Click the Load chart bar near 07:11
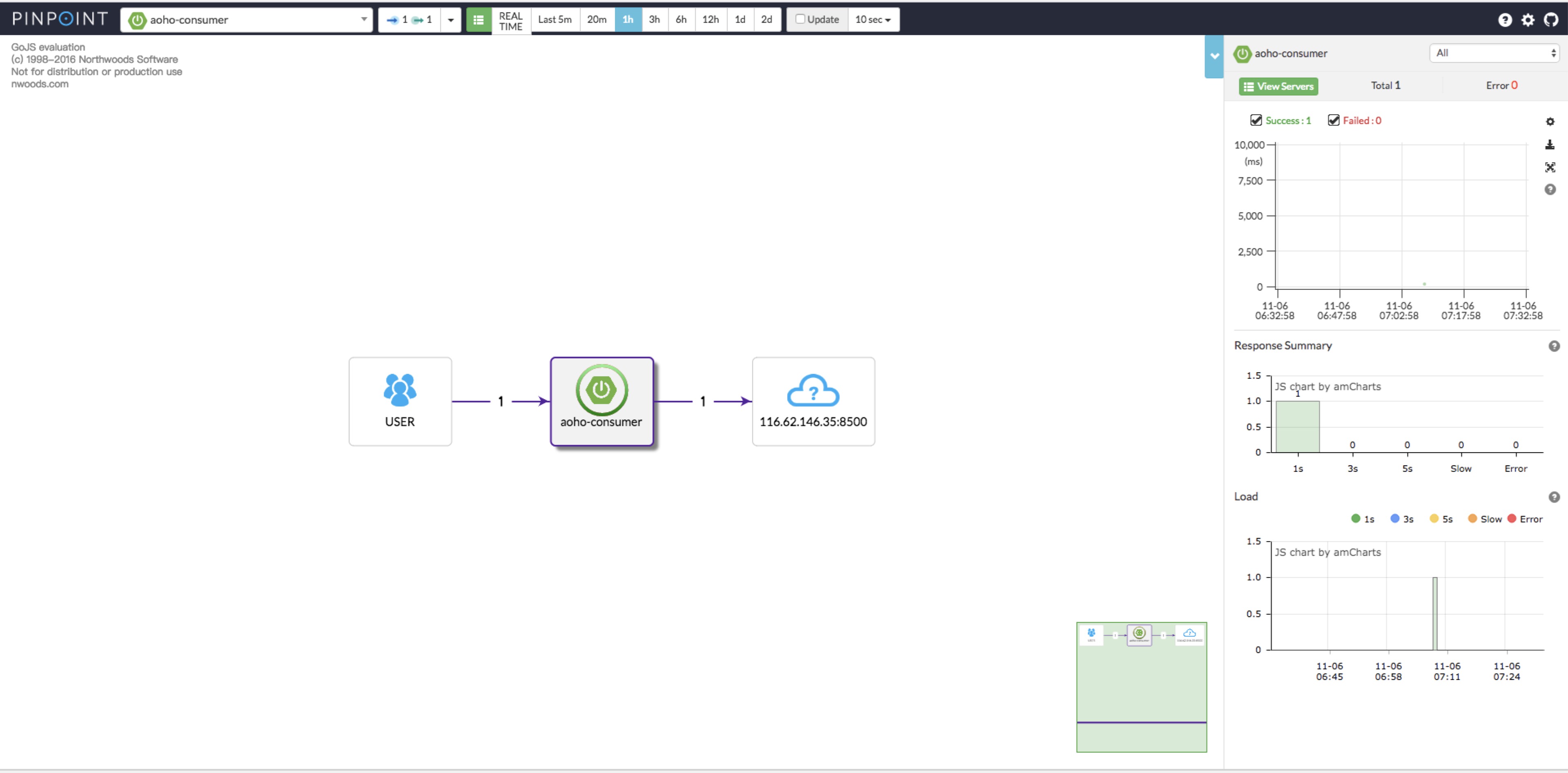The image size is (1568, 773). (x=1435, y=614)
